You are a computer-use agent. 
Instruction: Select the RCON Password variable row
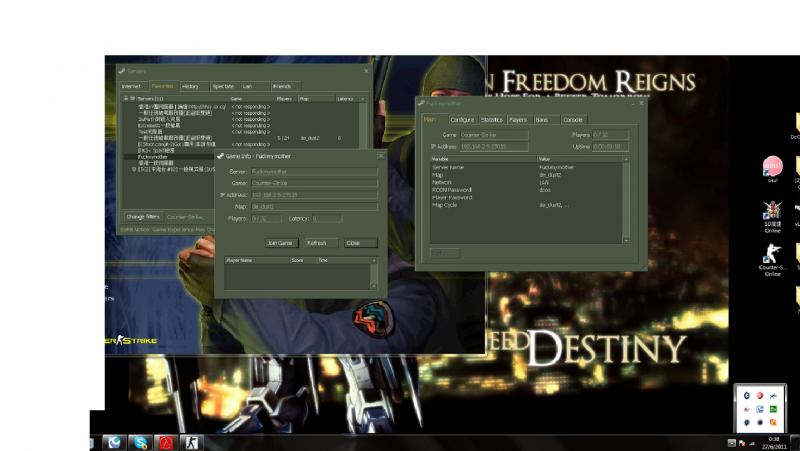pyautogui.click(x=526, y=190)
